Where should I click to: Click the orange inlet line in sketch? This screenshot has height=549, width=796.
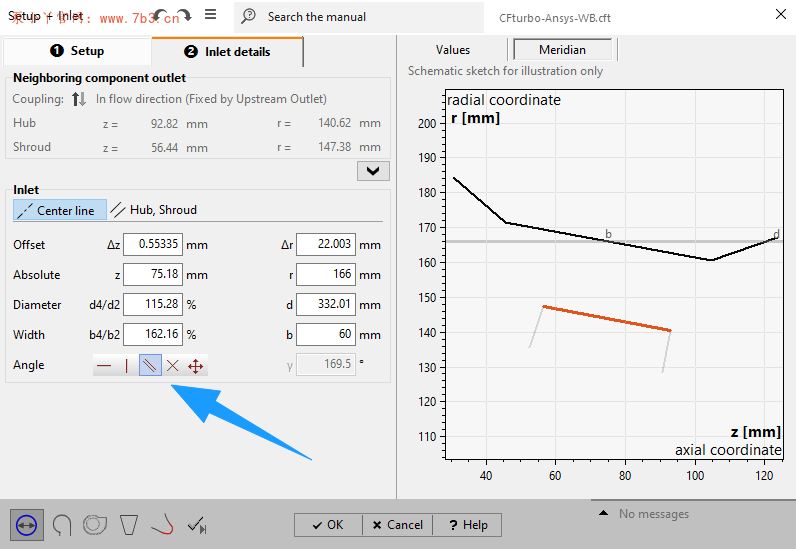(x=607, y=318)
